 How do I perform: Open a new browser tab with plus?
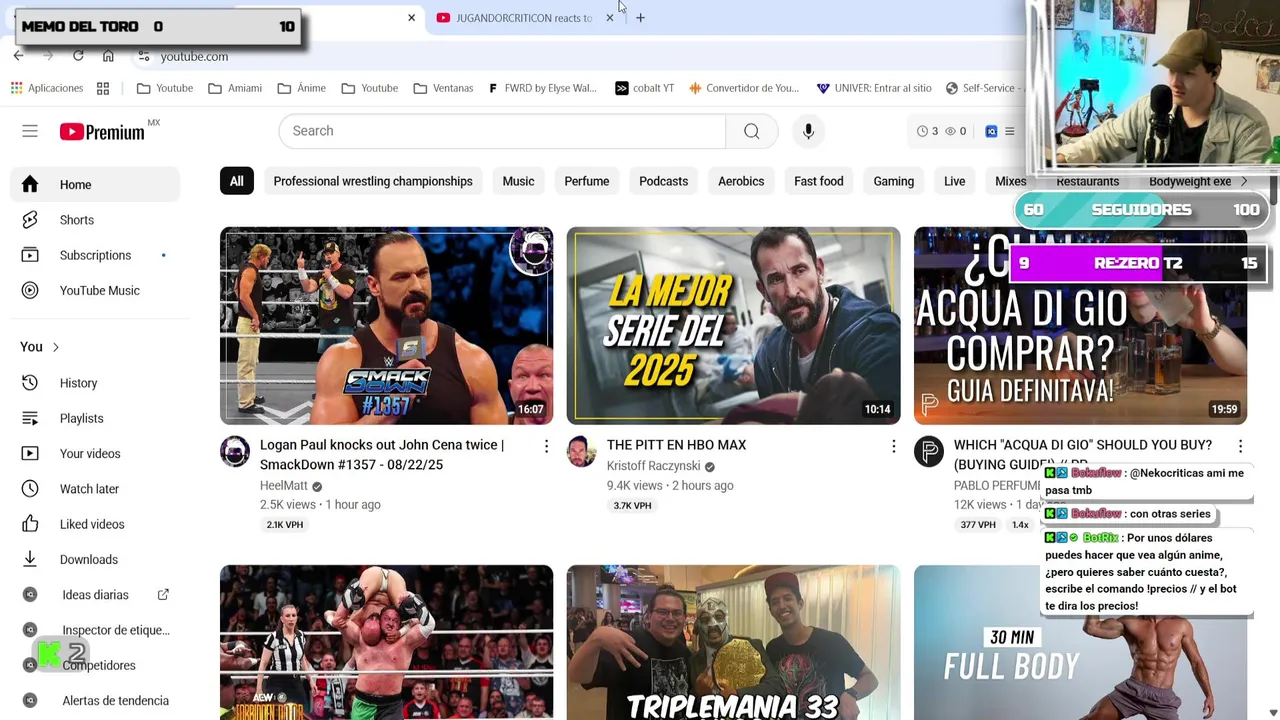tap(640, 18)
